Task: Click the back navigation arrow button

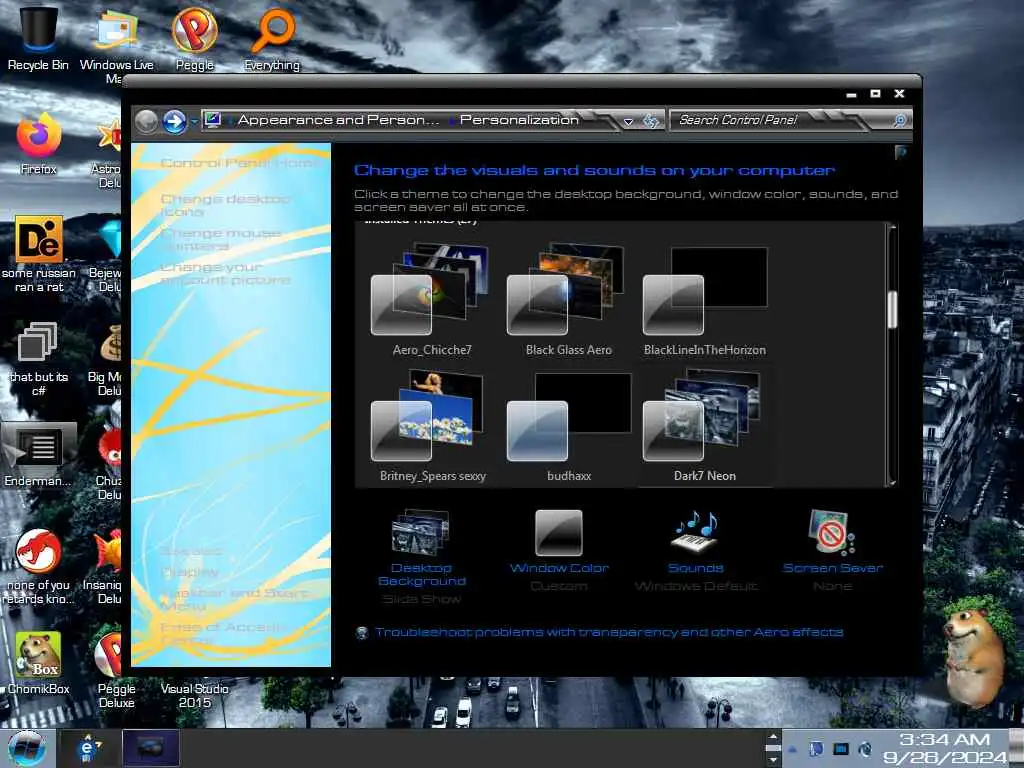Action: click(146, 121)
